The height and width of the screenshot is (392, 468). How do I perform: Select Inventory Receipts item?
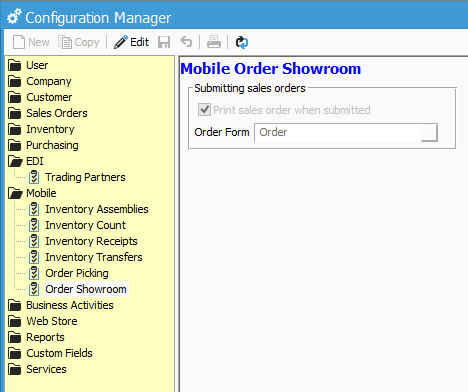91,241
